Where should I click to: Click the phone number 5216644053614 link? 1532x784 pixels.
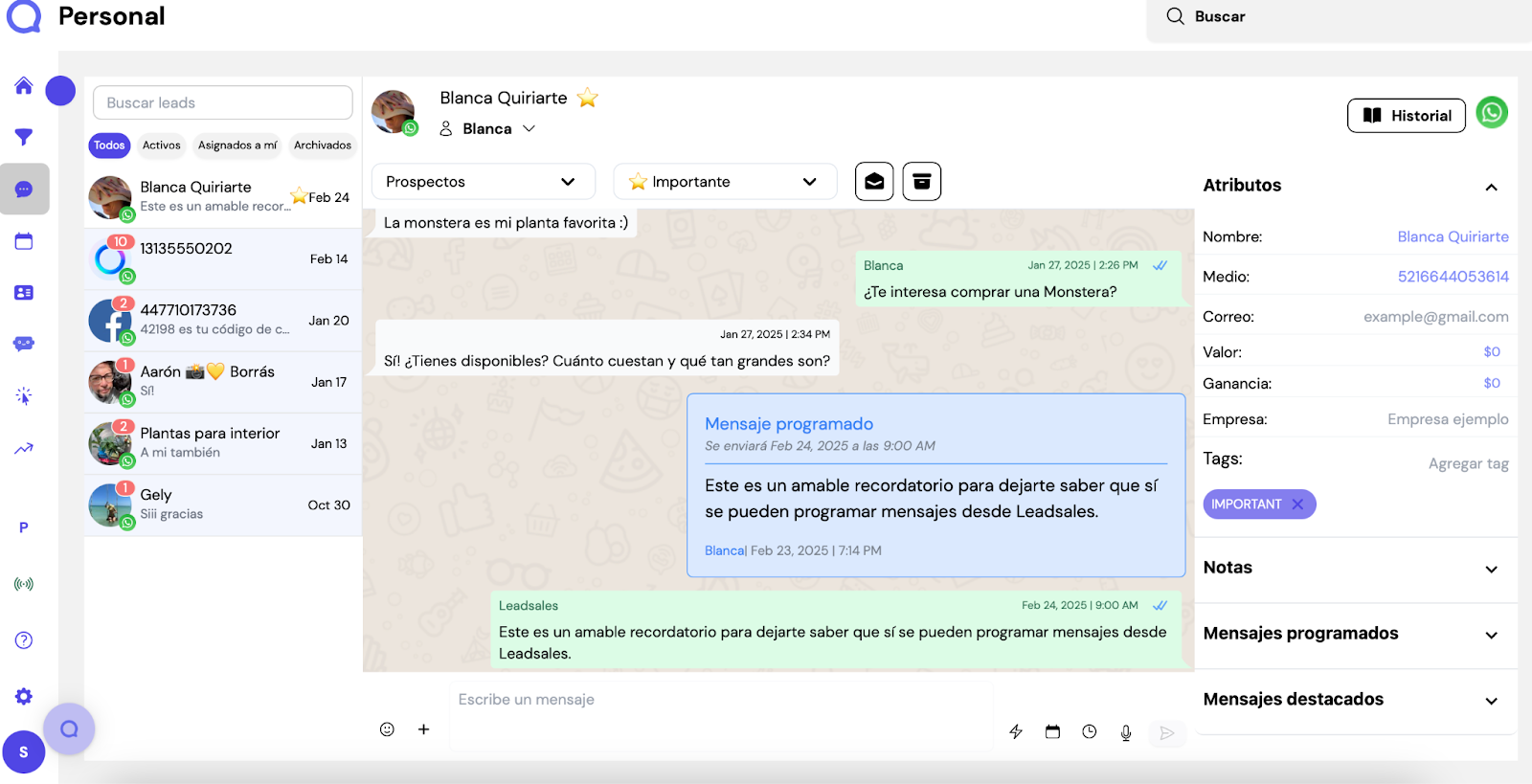(x=1453, y=277)
